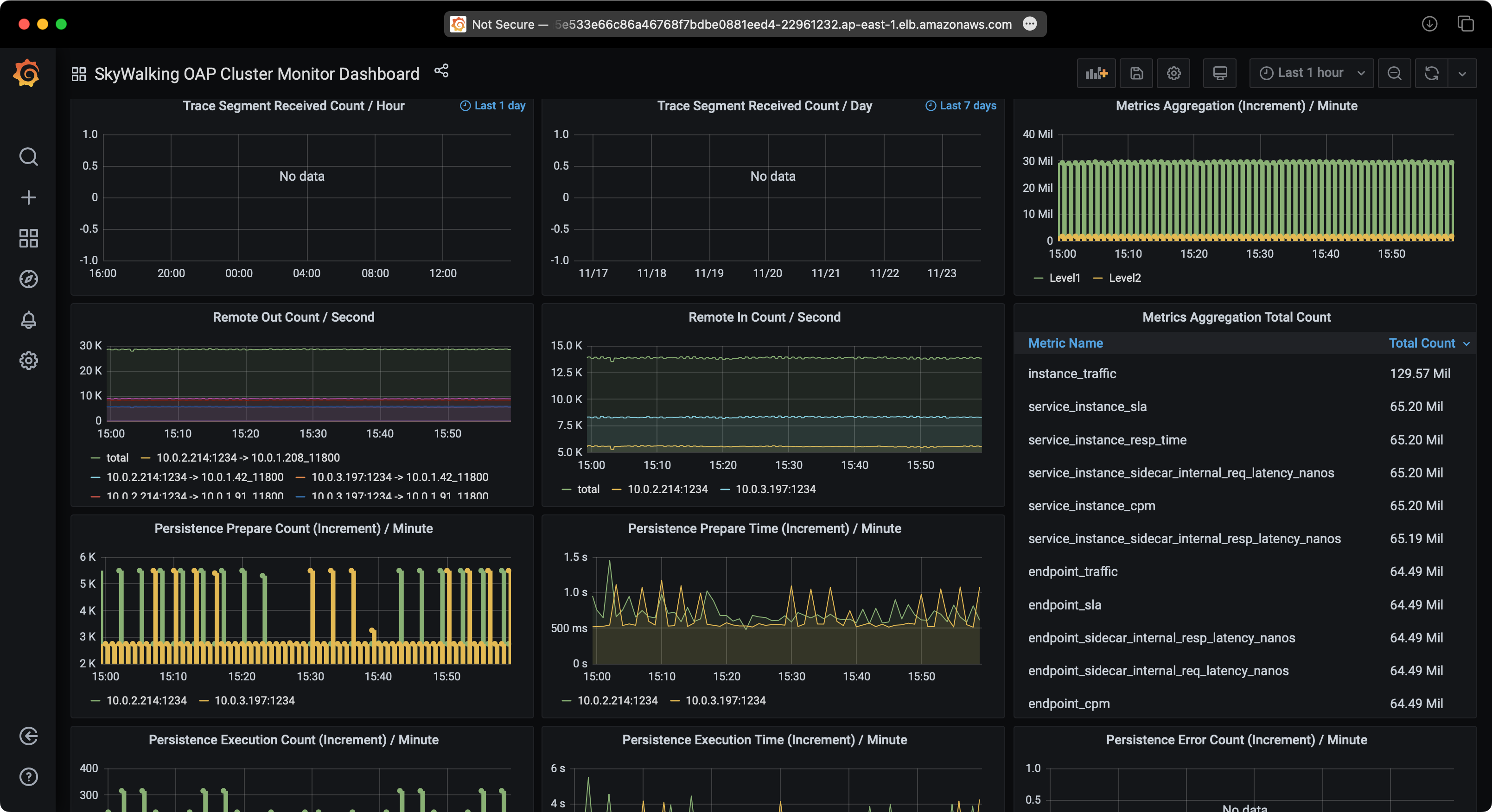Cycle view mode with monitor icon

[1220, 73]
